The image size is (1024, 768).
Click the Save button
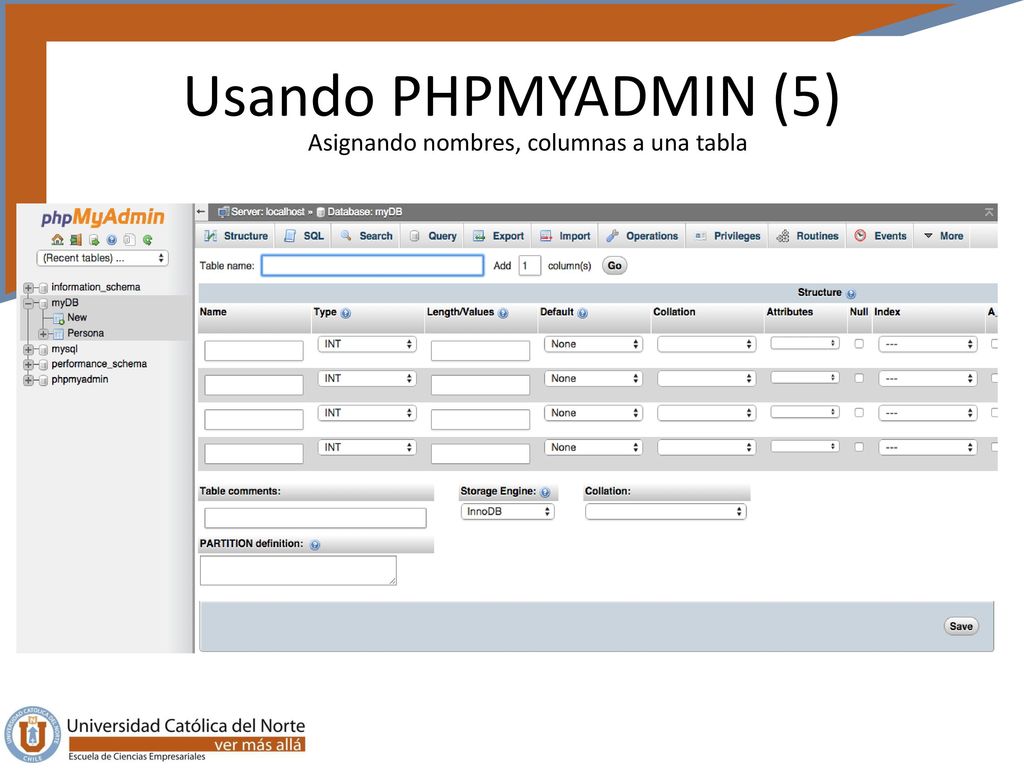tap(961, 626)
